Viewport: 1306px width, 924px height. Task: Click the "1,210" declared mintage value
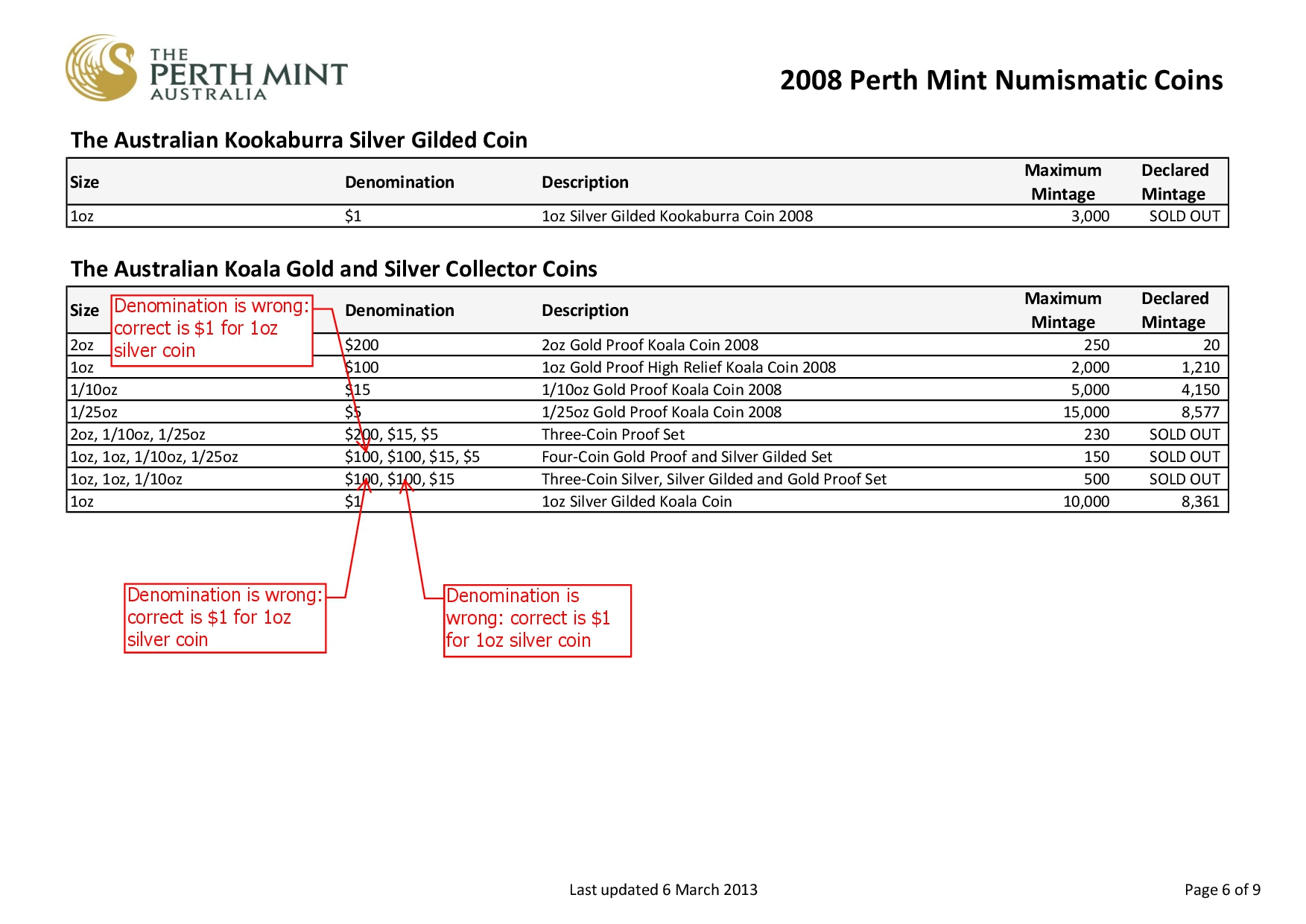click(1201, 367)
